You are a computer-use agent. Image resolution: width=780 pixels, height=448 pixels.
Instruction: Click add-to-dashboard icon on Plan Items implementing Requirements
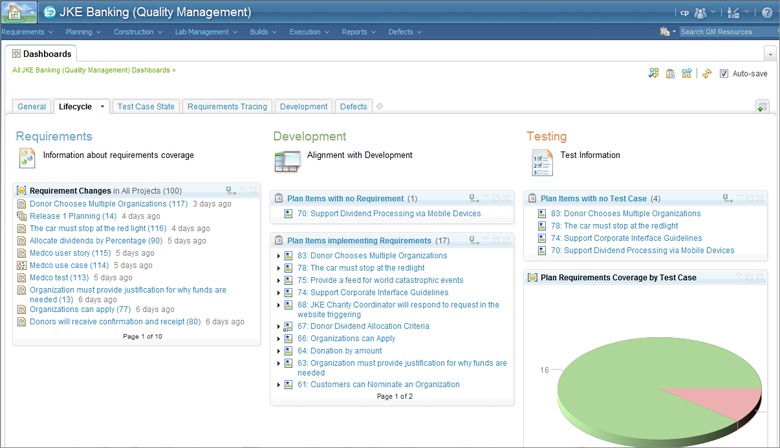[x=474, y=240]
